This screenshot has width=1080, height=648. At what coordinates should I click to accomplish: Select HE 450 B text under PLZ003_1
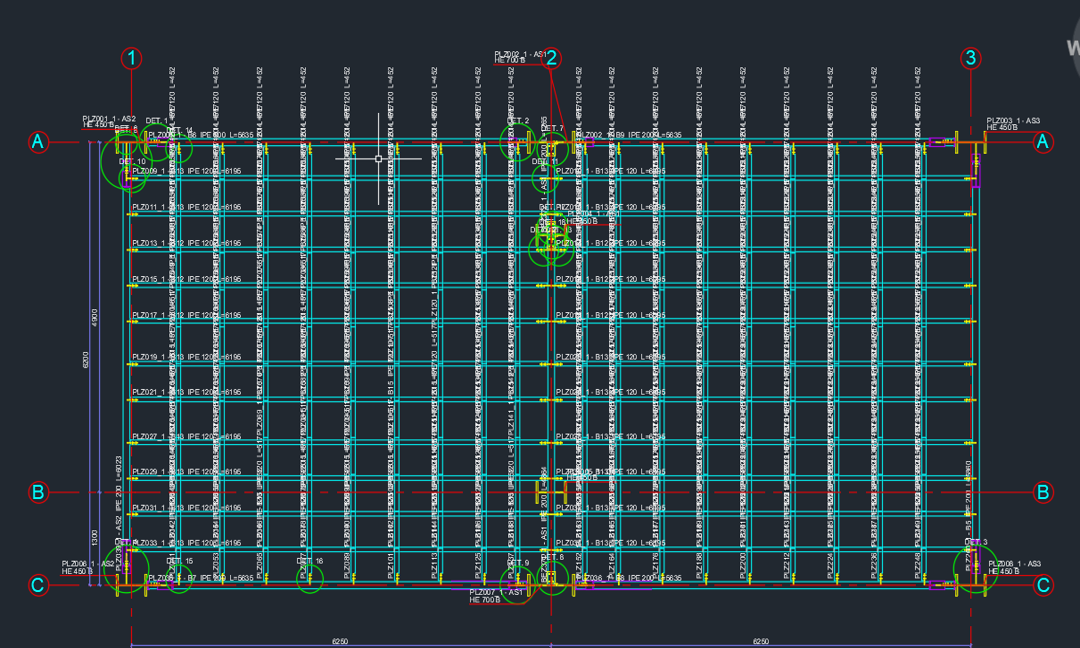click(1002, 128)
